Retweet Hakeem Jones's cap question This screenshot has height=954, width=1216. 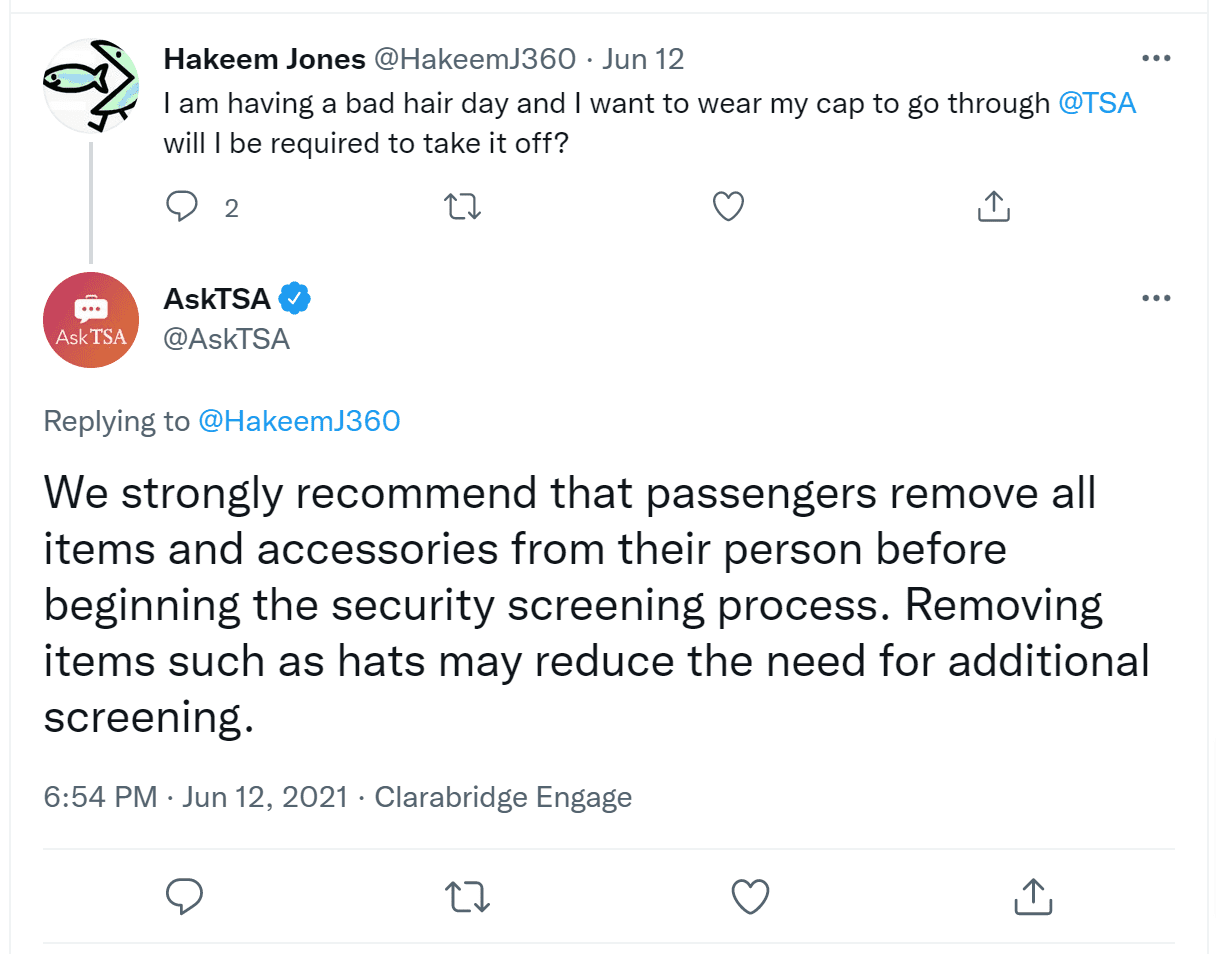point(462,207)
